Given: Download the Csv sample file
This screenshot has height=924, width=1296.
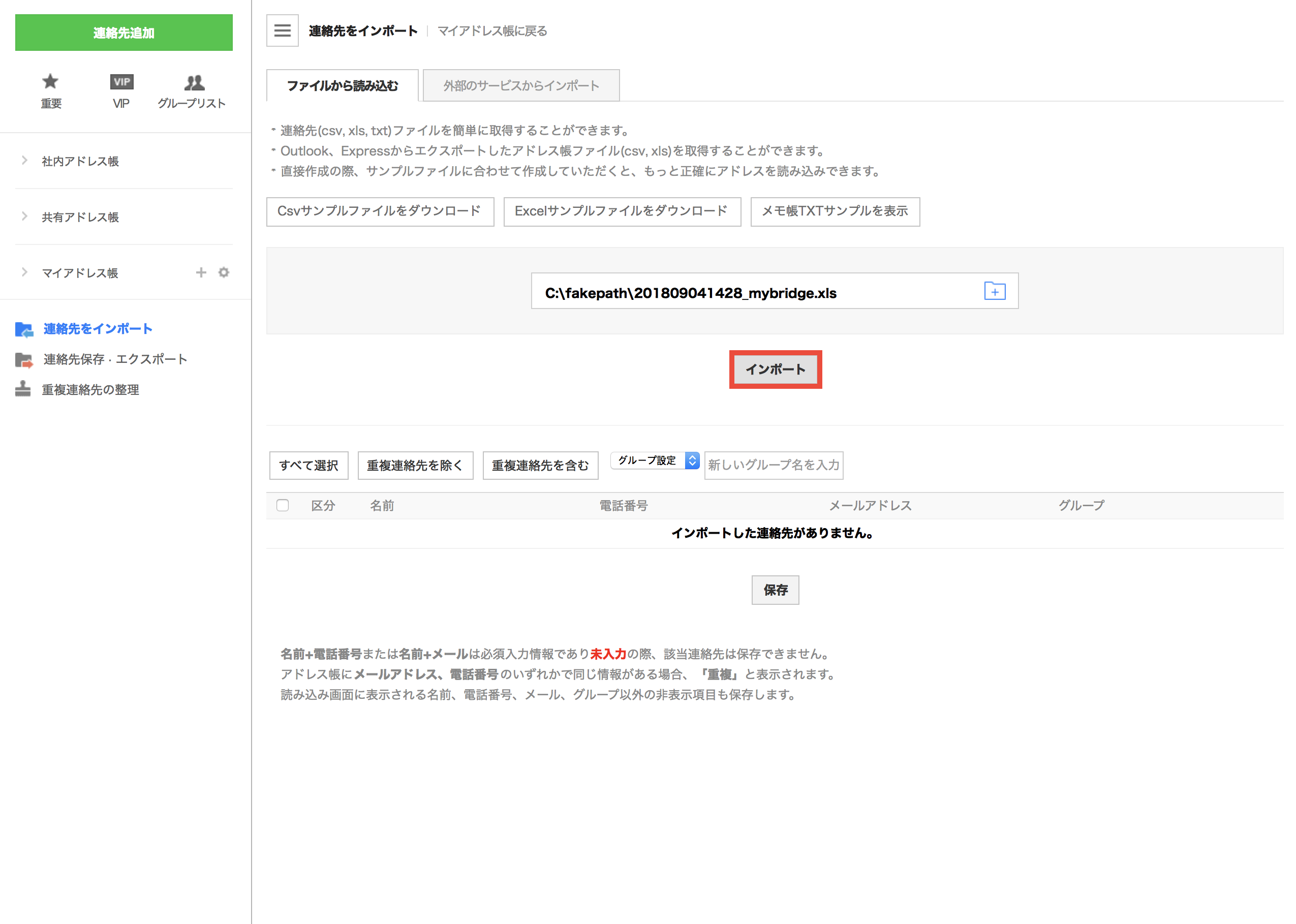Looking at the screenshot, I should pos(380,211).
